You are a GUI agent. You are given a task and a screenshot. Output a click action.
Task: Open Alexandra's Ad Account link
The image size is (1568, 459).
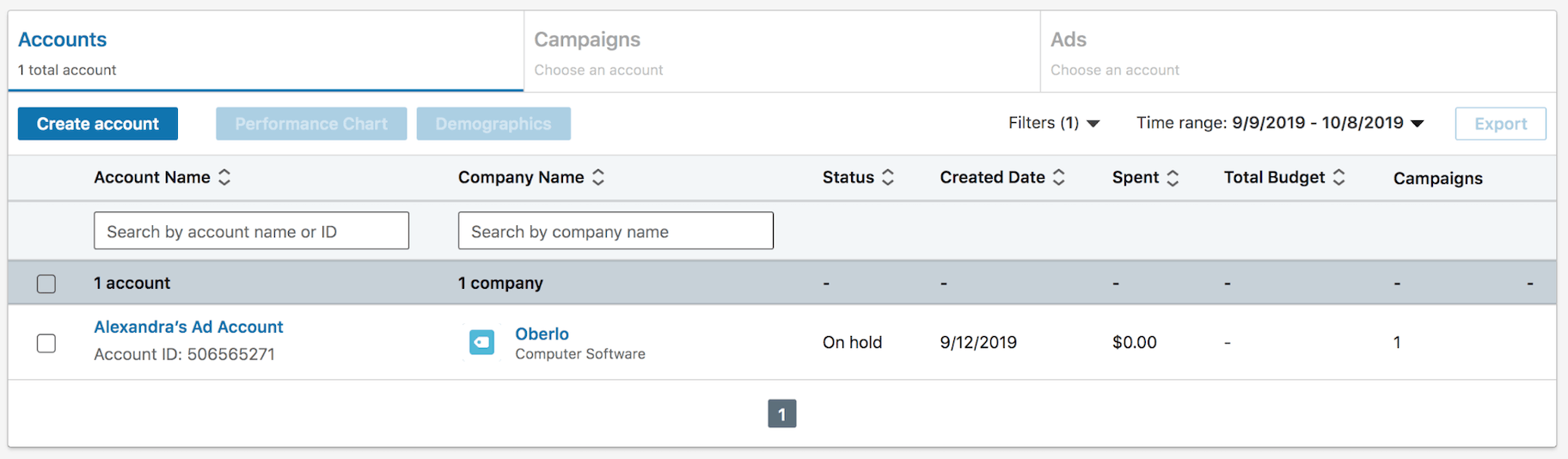(188, 327)
